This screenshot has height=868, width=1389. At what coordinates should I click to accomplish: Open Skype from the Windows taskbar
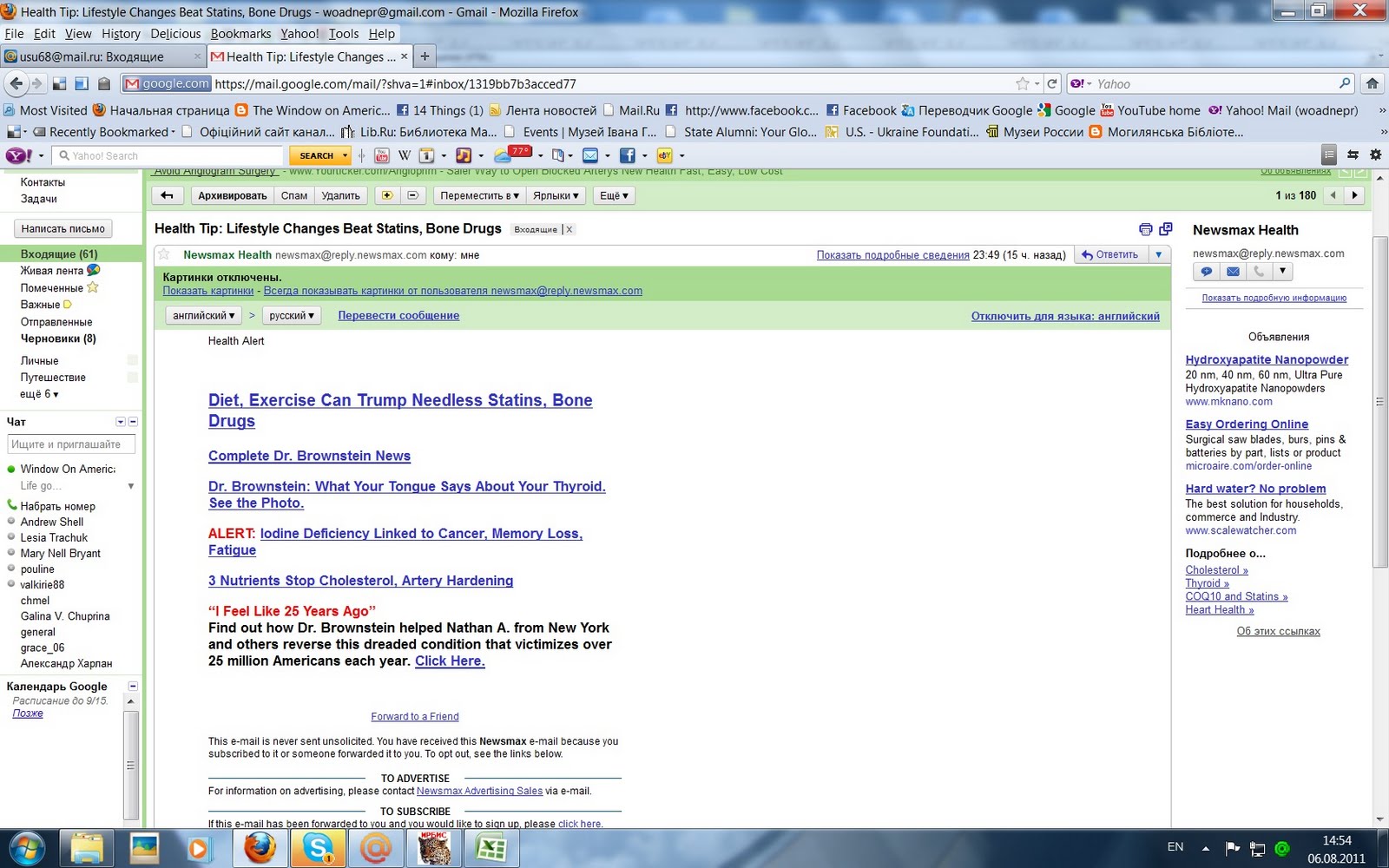318,848
